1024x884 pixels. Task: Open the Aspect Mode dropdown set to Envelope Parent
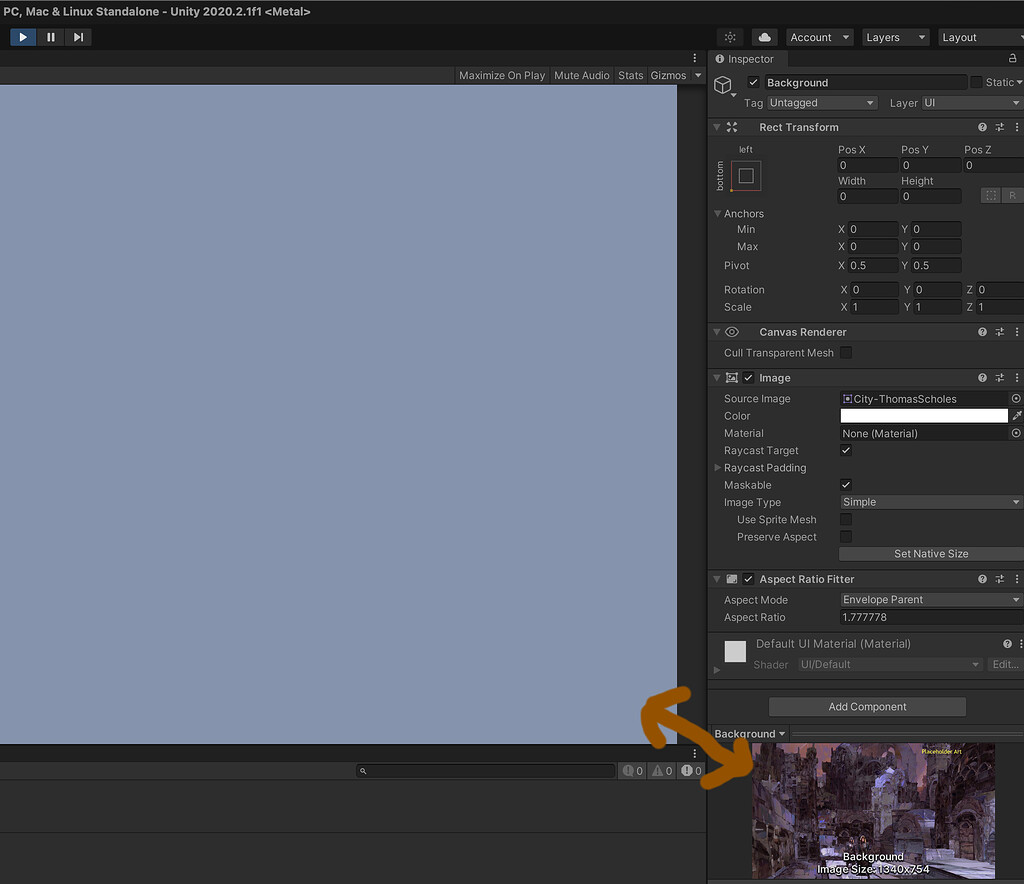point(930,599)
